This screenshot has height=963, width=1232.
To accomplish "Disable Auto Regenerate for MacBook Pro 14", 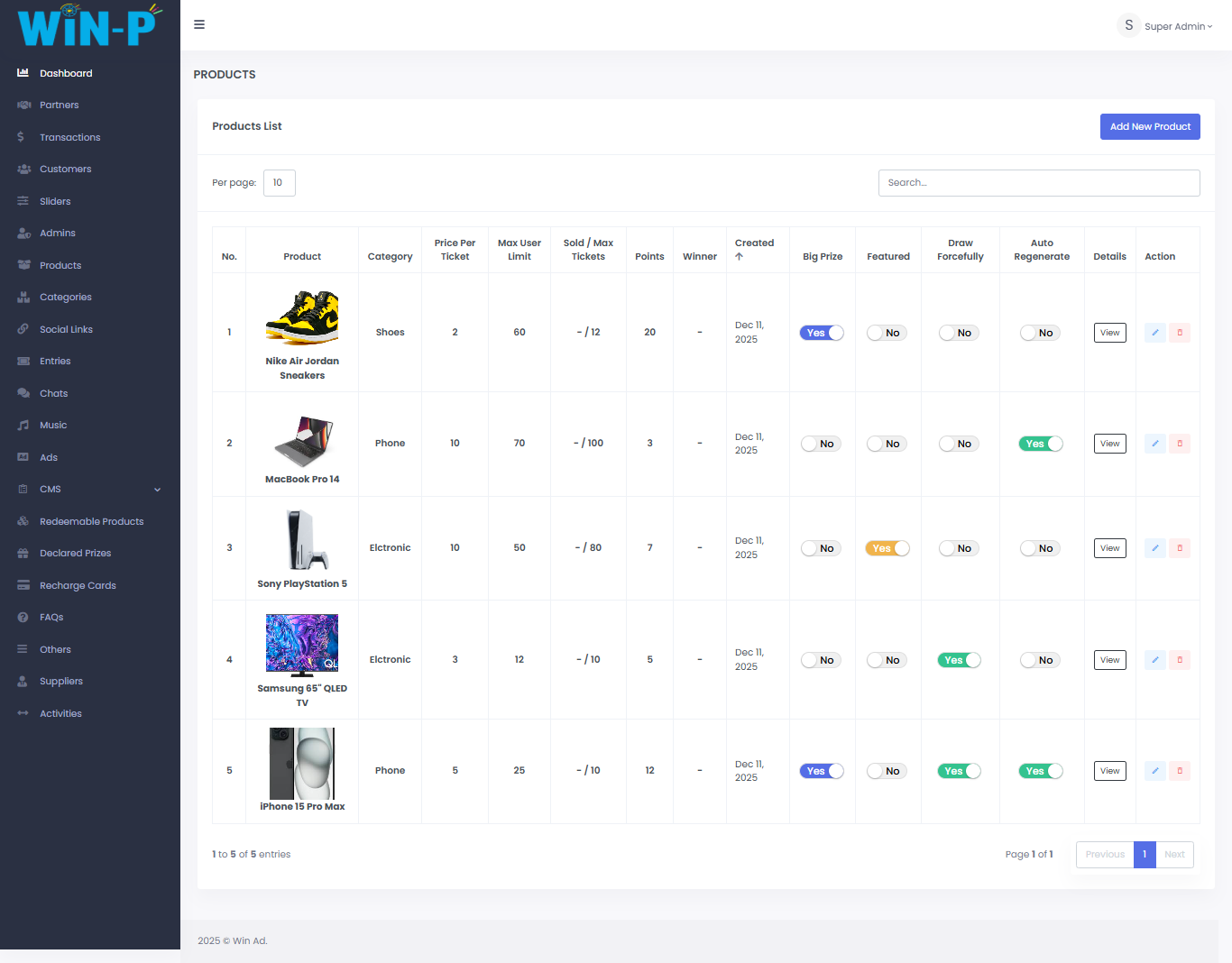I will pos(1041,444).
